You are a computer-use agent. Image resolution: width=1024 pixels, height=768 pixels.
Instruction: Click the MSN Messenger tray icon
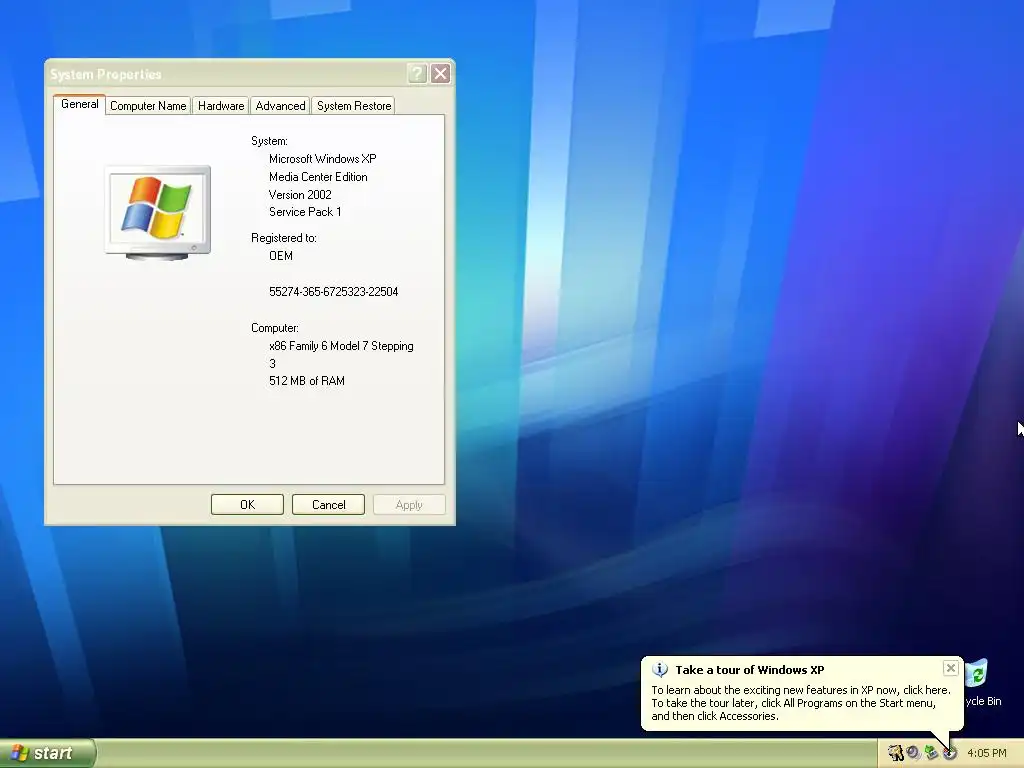pos(895,753)
